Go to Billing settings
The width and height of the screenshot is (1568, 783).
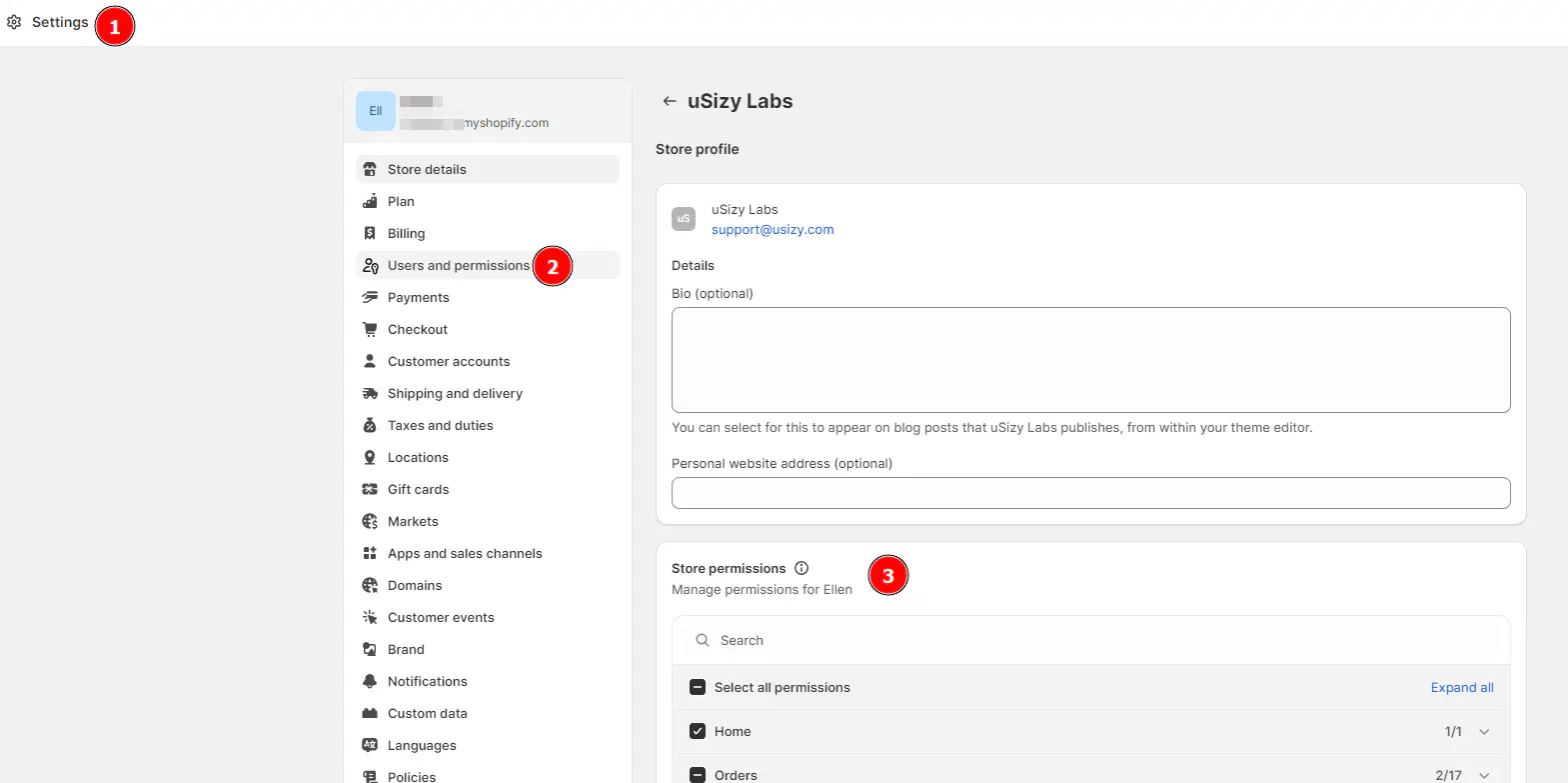(x=406, y=233)
